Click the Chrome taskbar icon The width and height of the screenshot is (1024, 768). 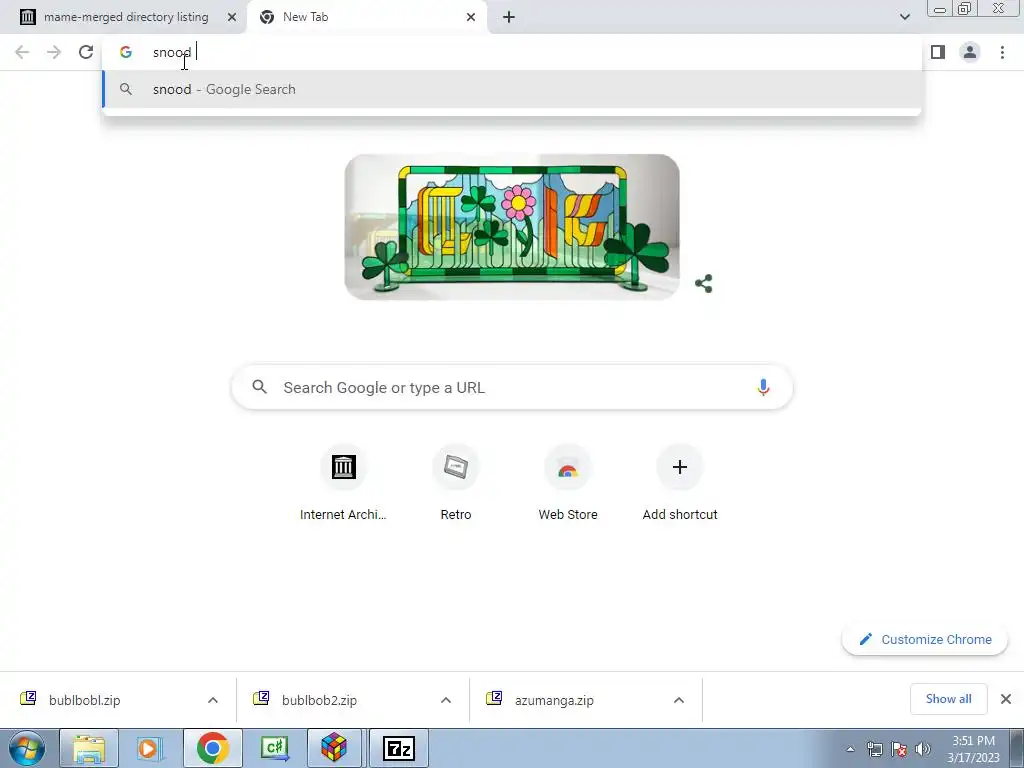point(212,748)
